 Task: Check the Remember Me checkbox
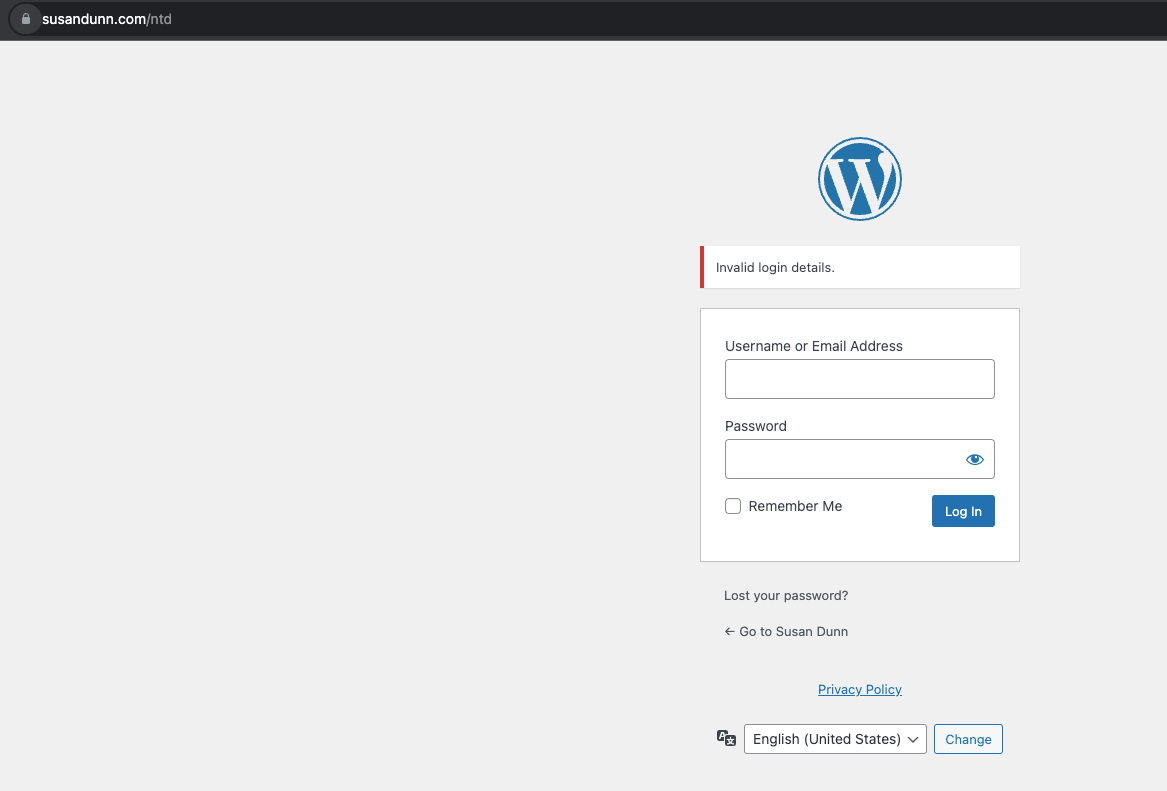pyautogui.click(x=733, y=506)
